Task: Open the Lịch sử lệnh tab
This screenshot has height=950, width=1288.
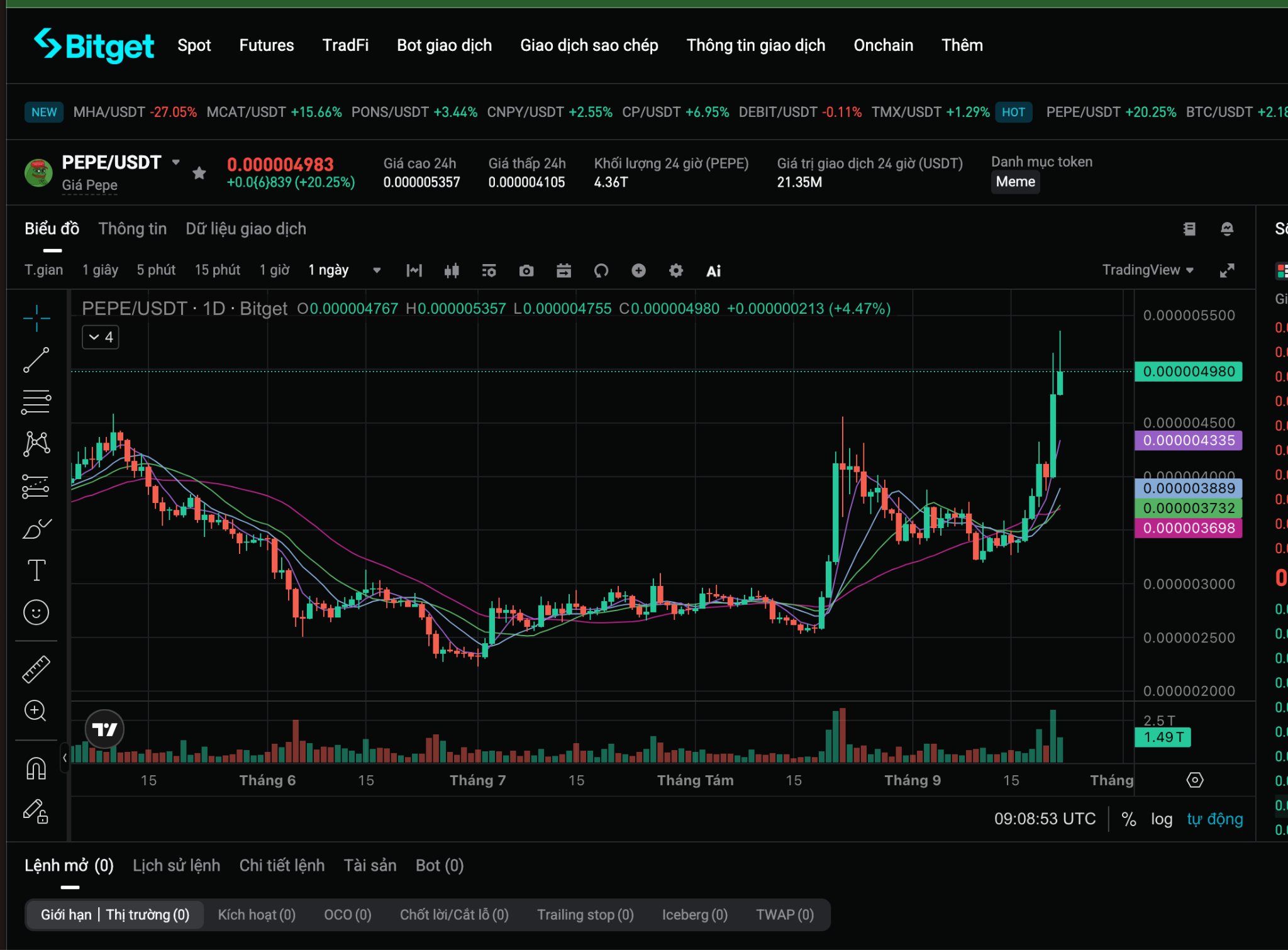Action: pos(177,866)
